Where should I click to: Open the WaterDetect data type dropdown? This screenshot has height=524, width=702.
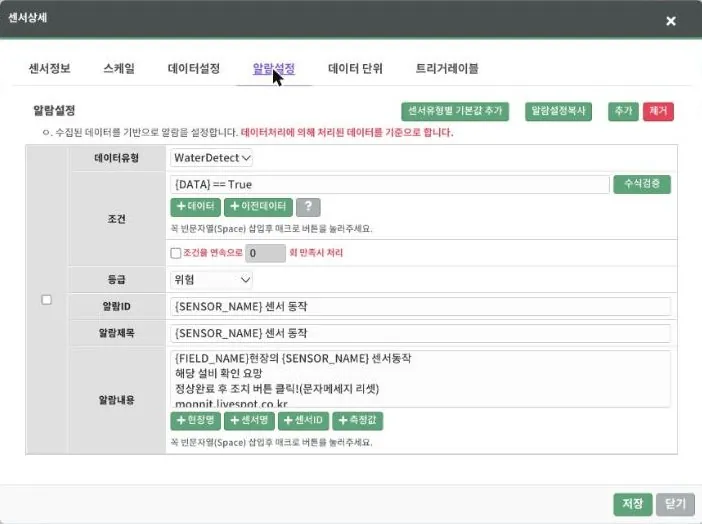click(x=211, y=158)
